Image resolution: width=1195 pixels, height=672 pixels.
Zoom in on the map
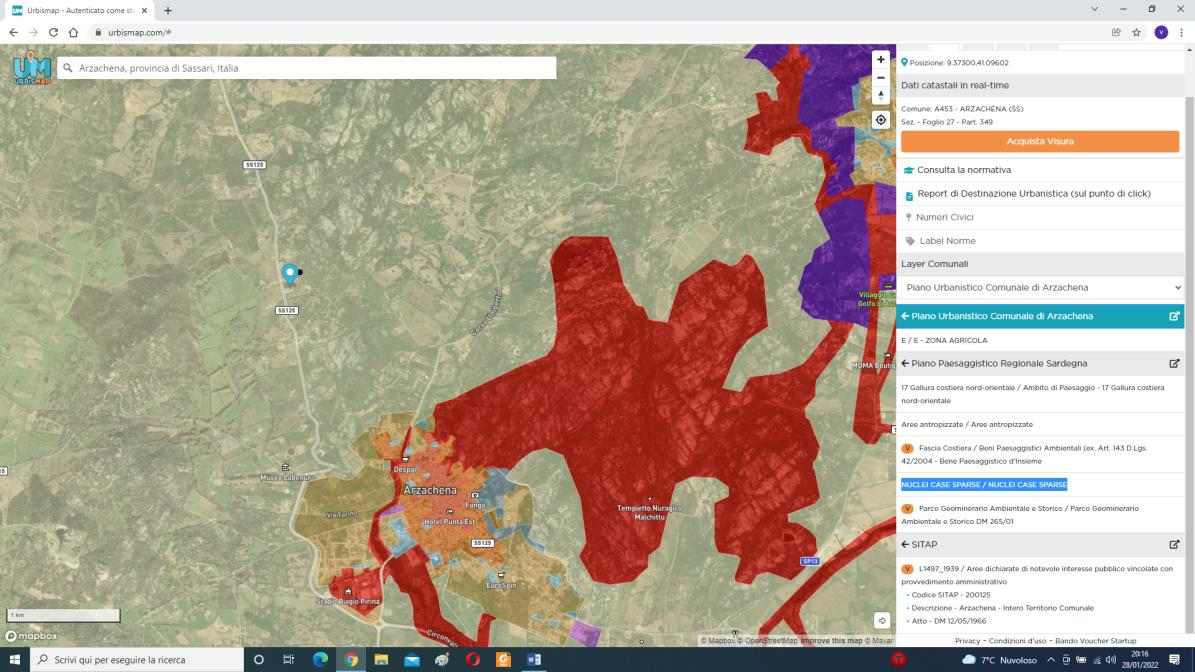(880, 59)
